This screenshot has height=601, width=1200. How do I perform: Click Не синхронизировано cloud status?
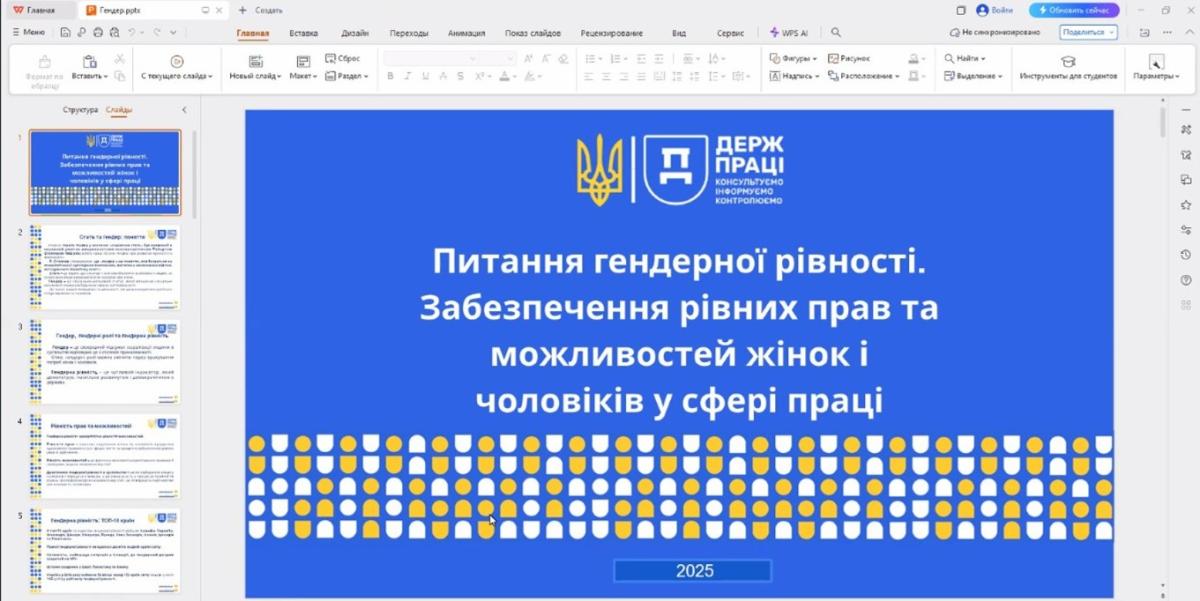coord(994,32)
